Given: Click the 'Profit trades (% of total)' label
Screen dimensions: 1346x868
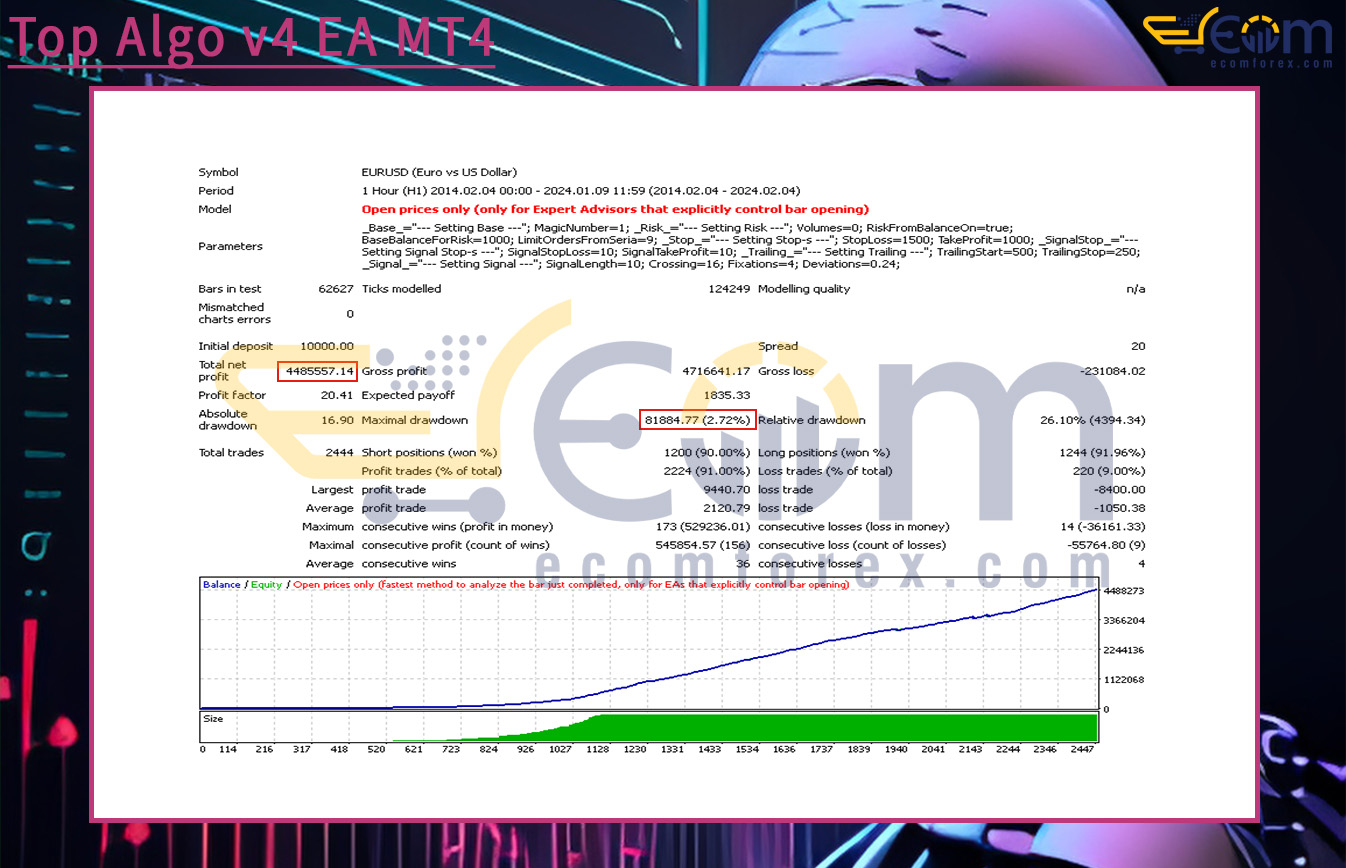Looking at the screenshot, I should coord(432,471).
